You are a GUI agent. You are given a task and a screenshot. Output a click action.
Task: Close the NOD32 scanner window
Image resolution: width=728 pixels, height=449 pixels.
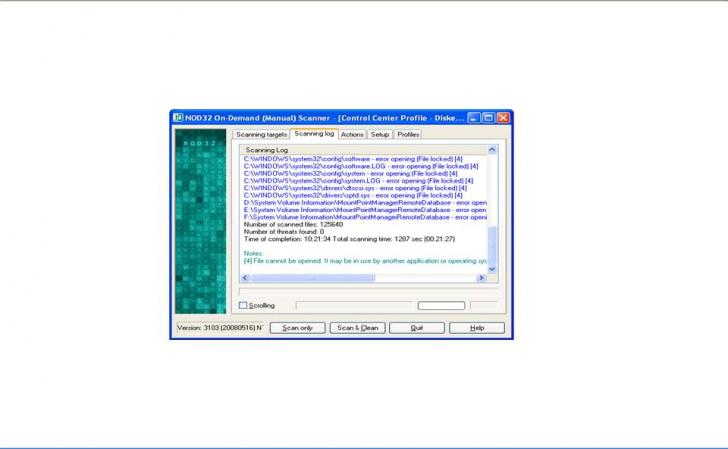click(503, 117)
